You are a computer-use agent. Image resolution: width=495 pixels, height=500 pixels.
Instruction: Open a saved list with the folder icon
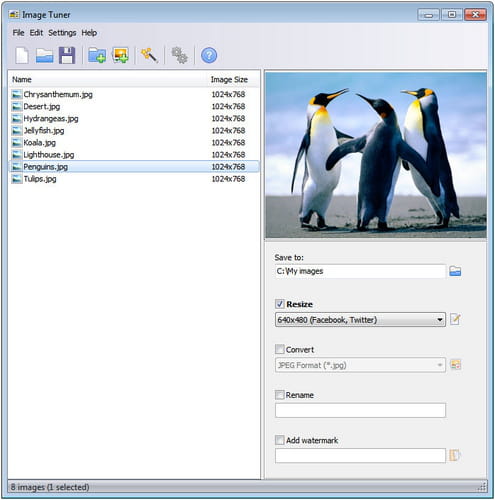(x=45, y=55)
